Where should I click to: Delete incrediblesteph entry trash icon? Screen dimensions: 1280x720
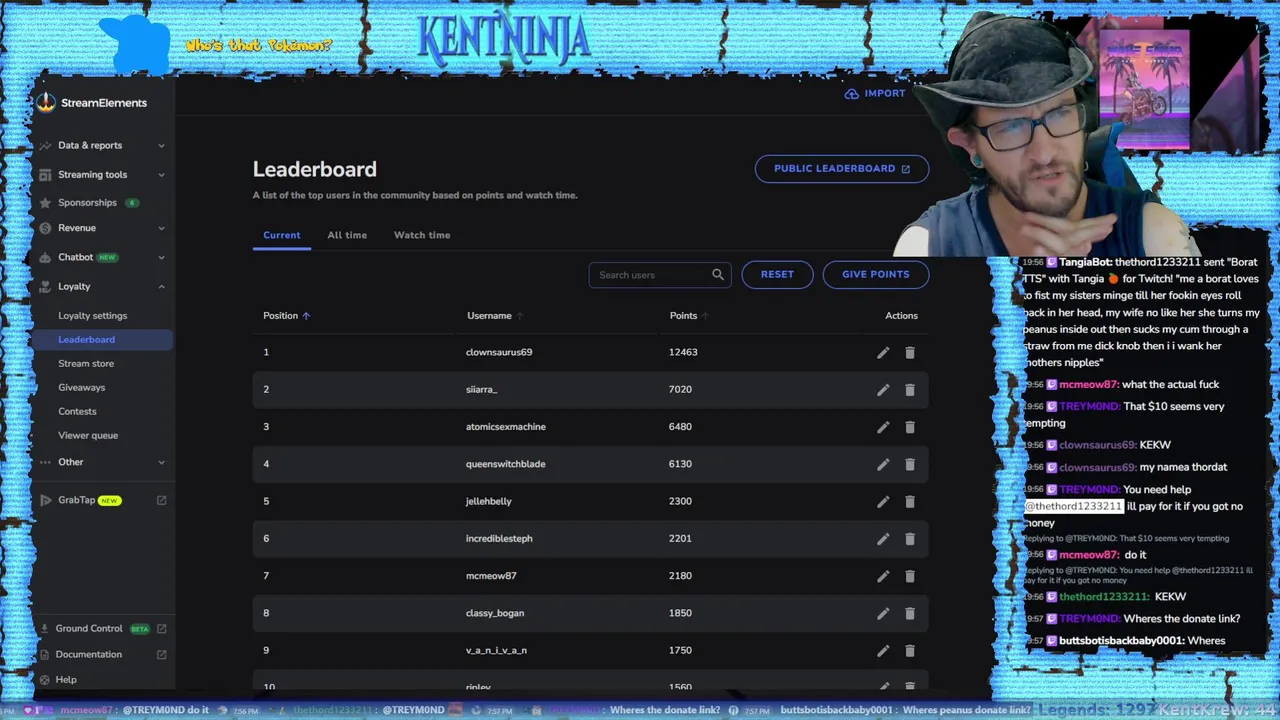[x=910, y=539]
